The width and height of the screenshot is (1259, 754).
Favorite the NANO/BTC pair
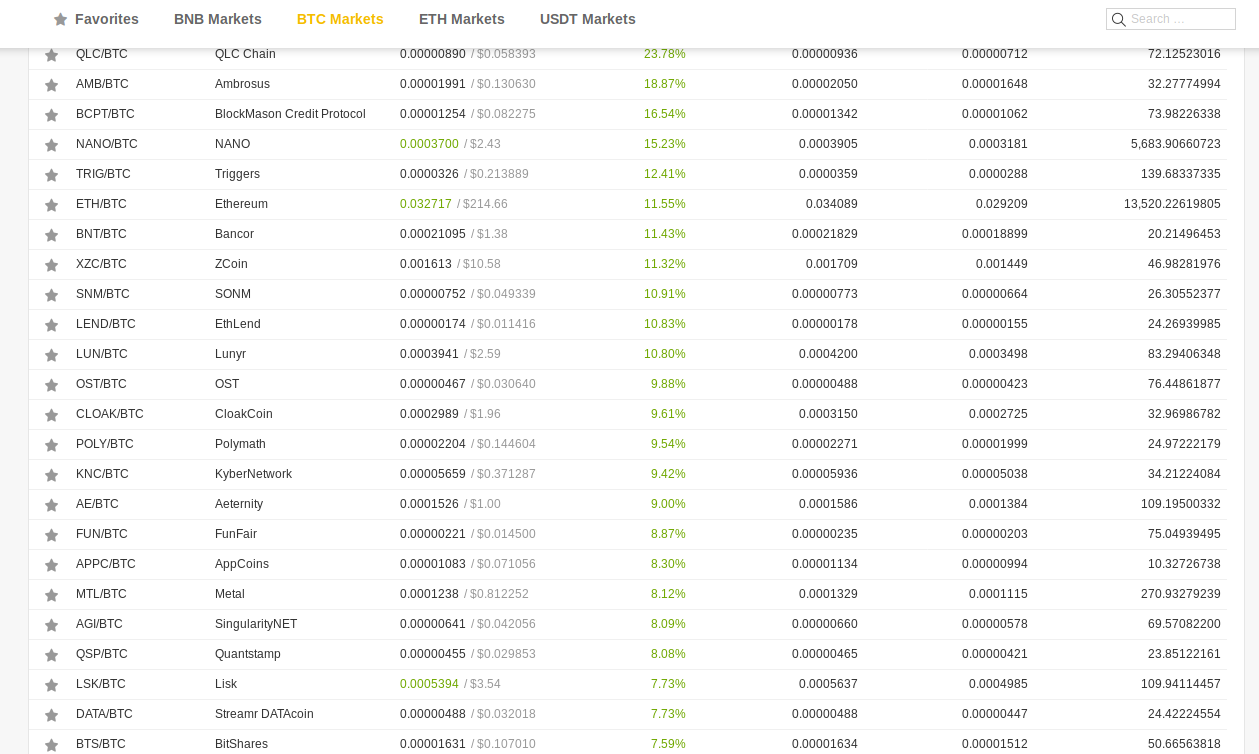point(51,145)
